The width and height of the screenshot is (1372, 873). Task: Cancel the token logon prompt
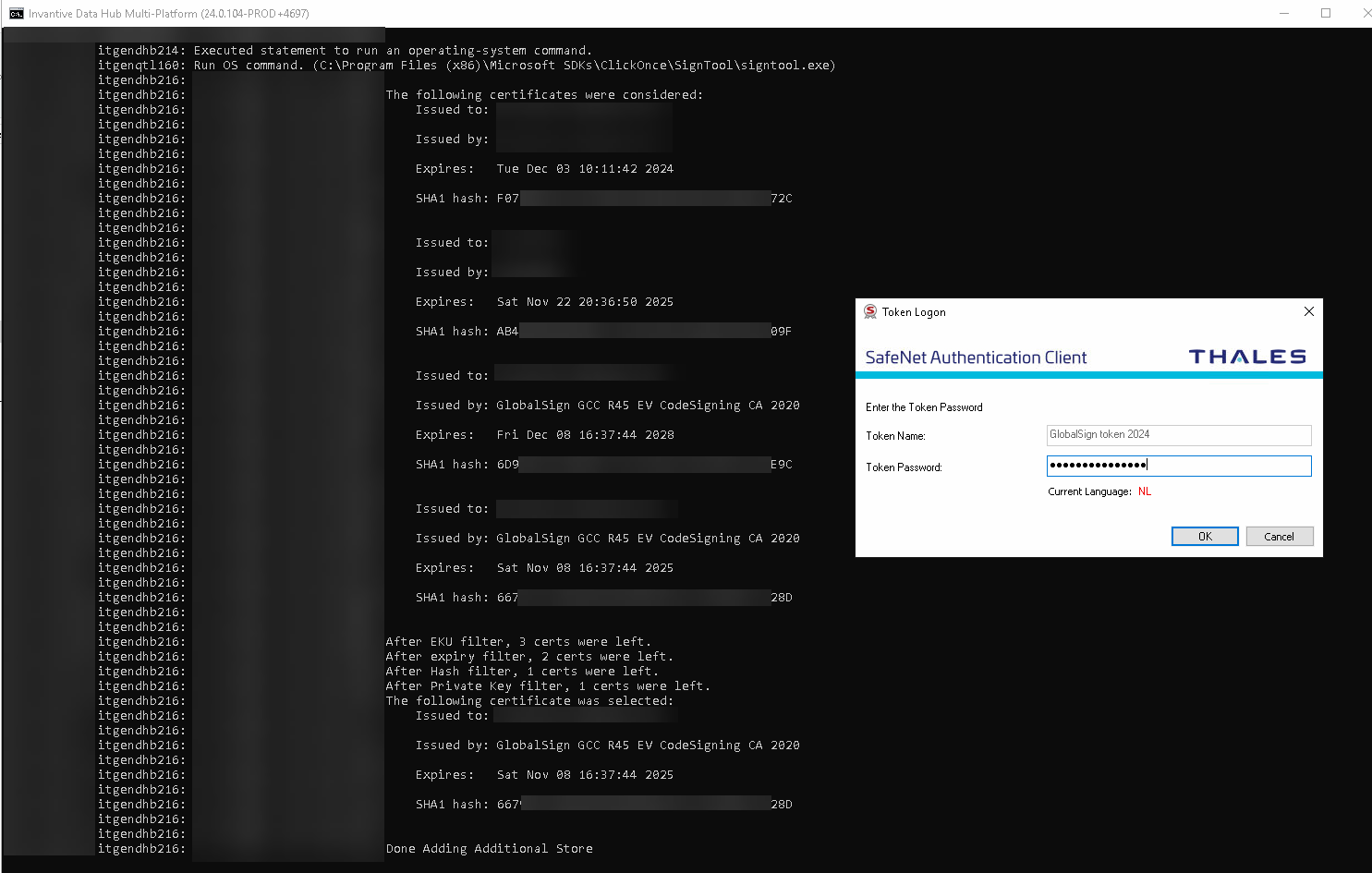[1279, 537]
